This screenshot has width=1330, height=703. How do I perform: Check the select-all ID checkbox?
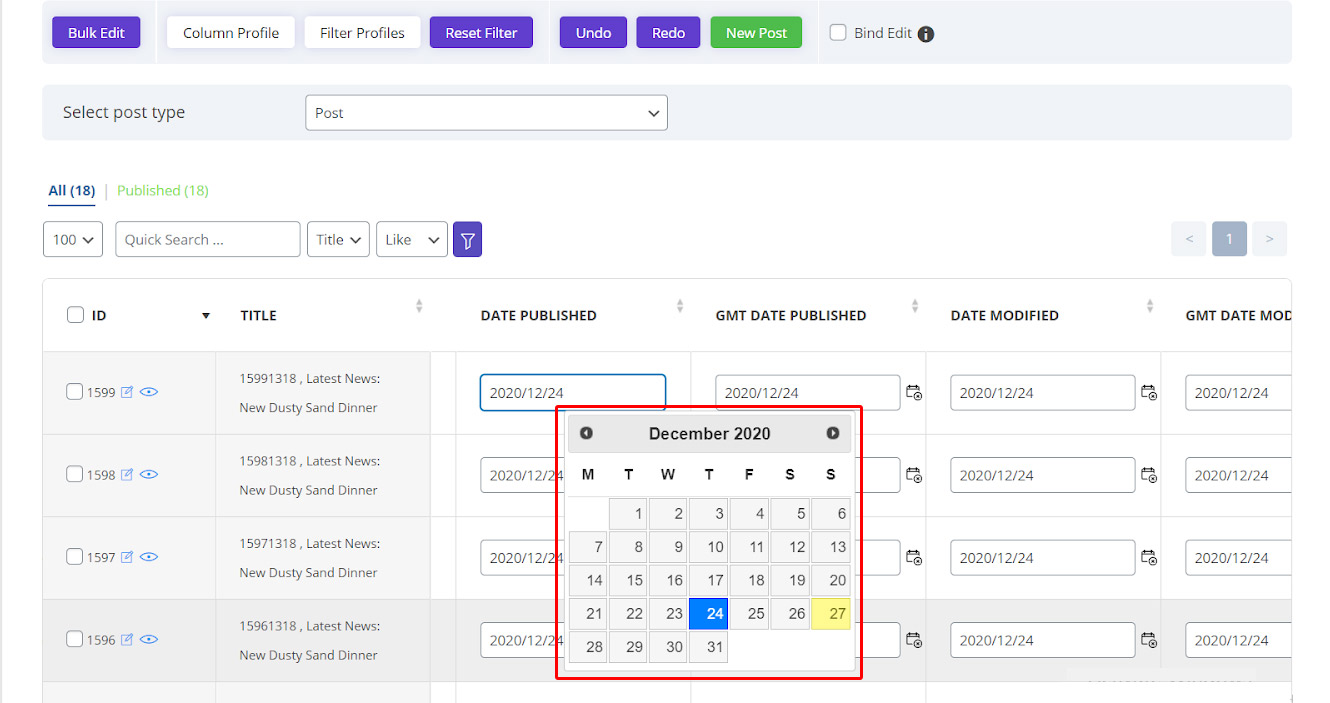(75, 315)
